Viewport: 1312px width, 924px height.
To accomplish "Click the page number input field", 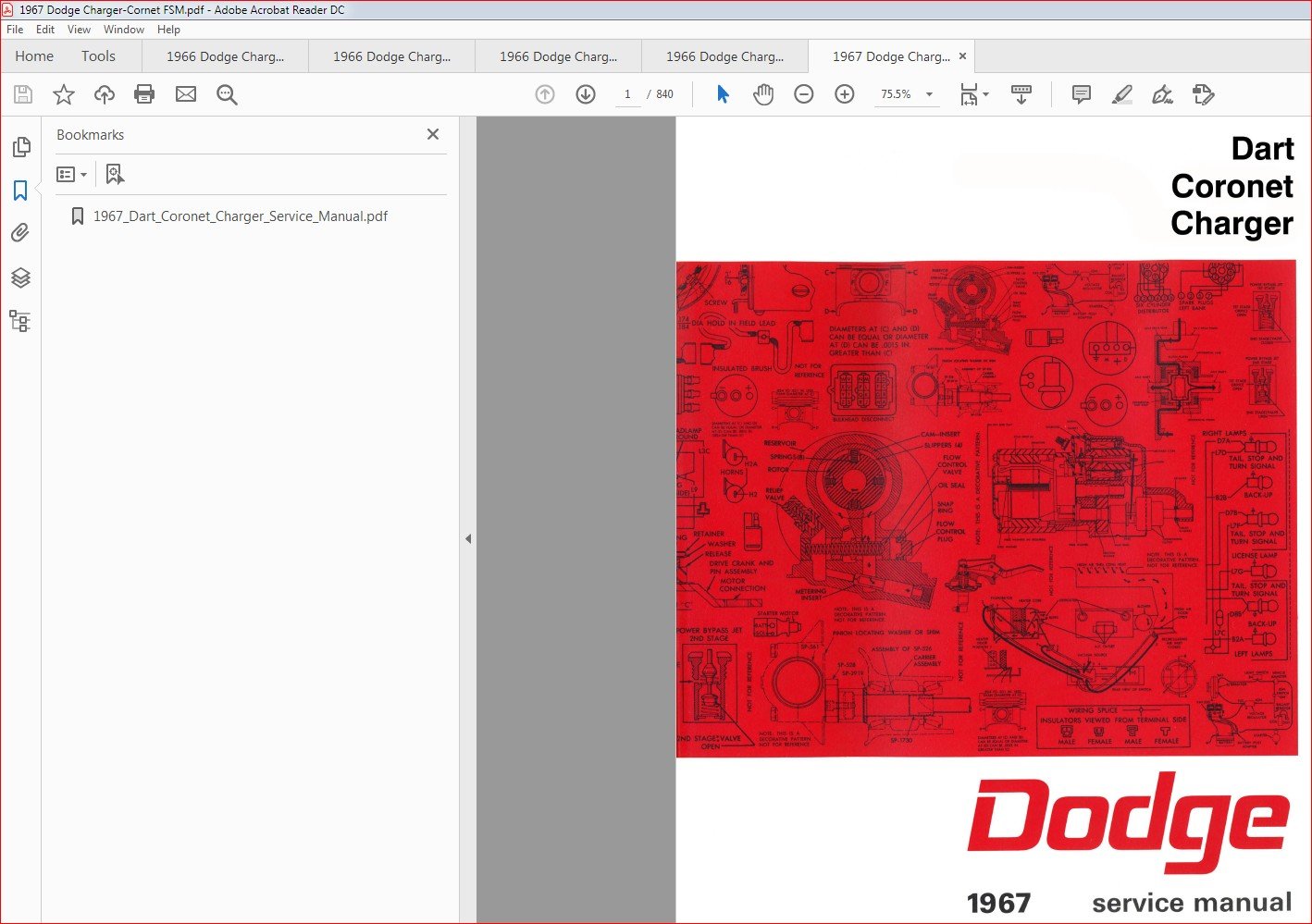I will point(627,94).
